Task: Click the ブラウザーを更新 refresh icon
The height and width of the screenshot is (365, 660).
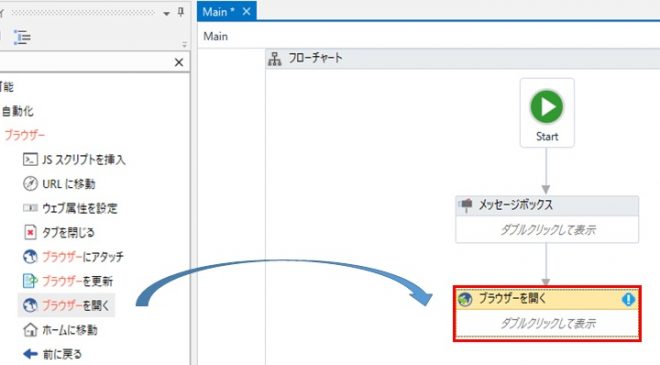Action: tap(30, 281)
